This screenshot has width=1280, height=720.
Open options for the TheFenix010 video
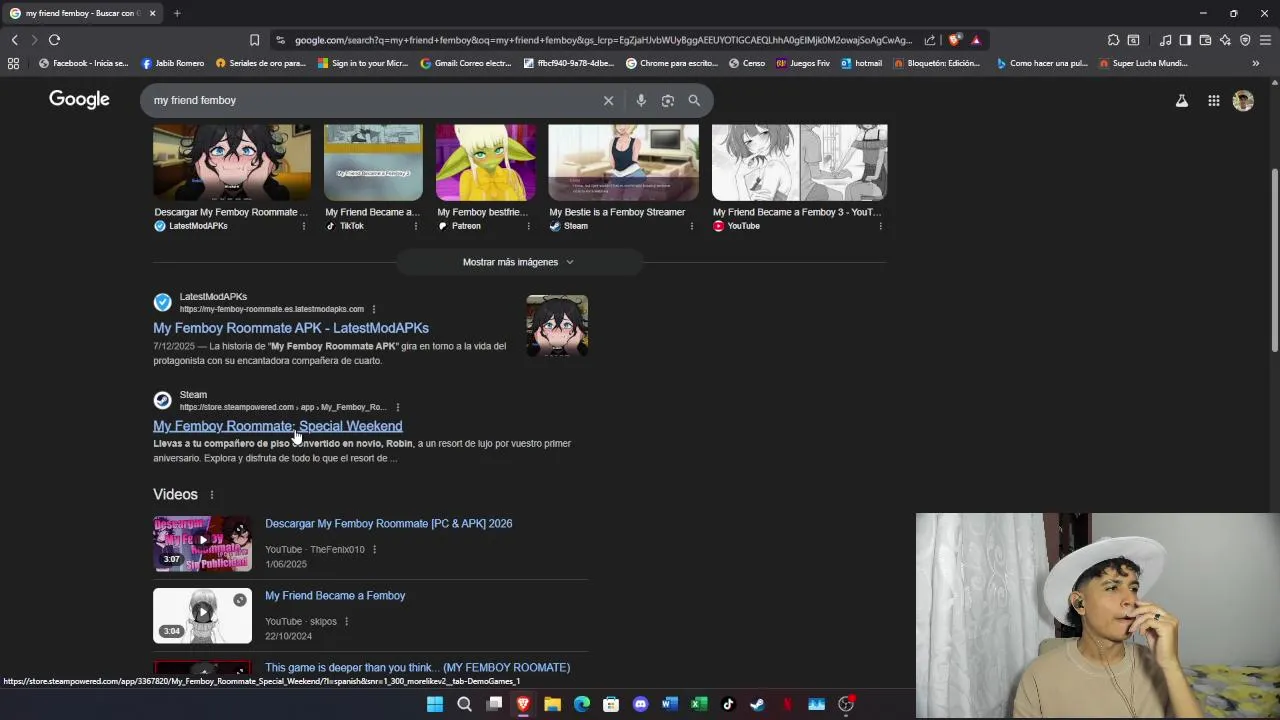click(x=375, y=549)
